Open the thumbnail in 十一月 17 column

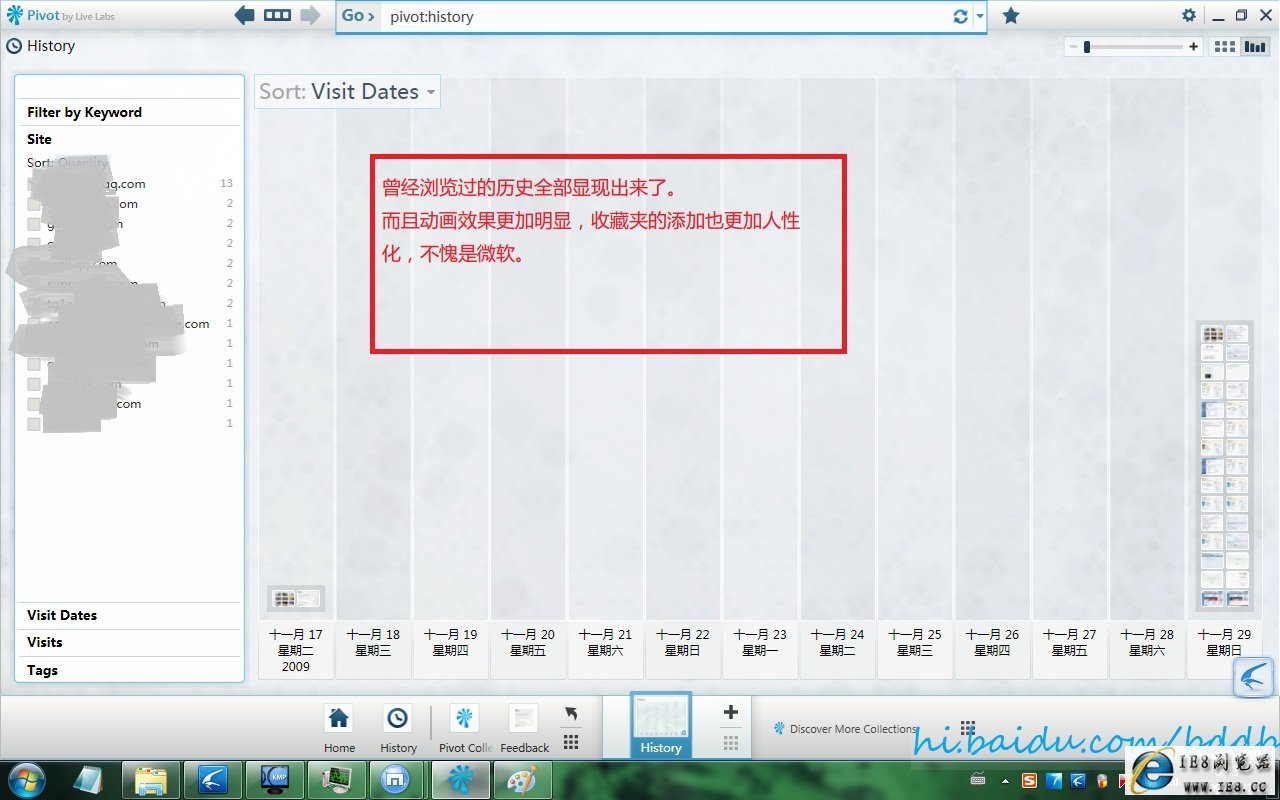[x=296, y=599]
